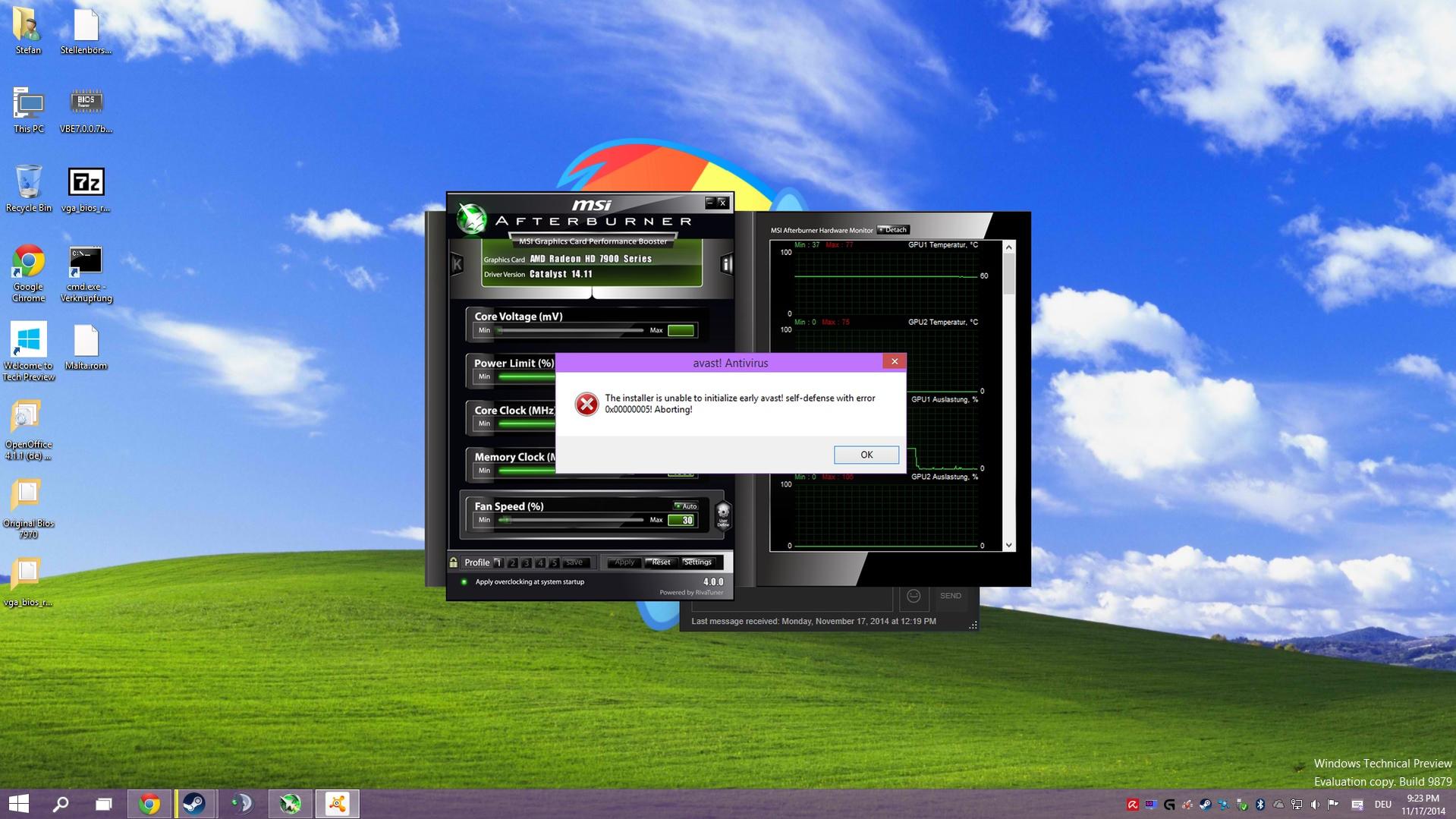Click the taskbar Search icon
The width and height of the screenshot is (1456, 819).
point(60,804)
